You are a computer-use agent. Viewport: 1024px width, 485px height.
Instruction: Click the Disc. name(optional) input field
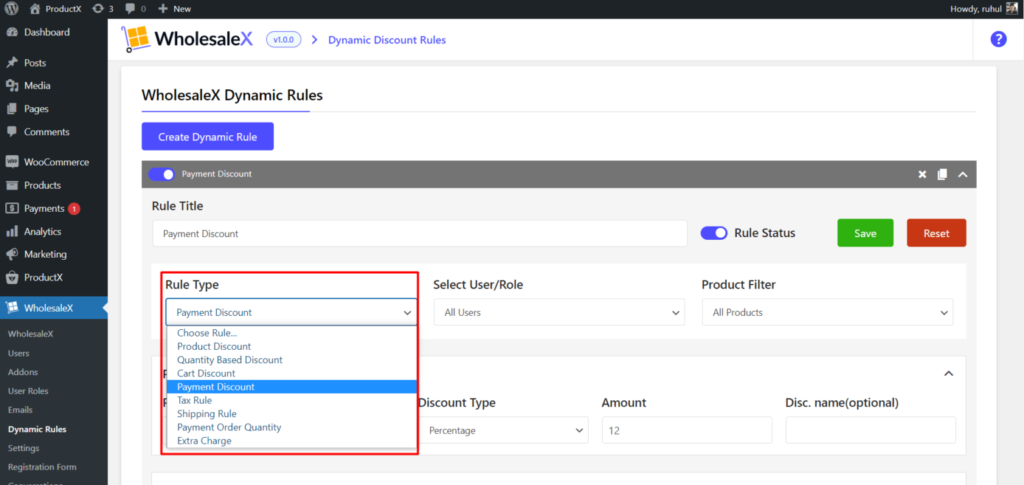[871, 430]
